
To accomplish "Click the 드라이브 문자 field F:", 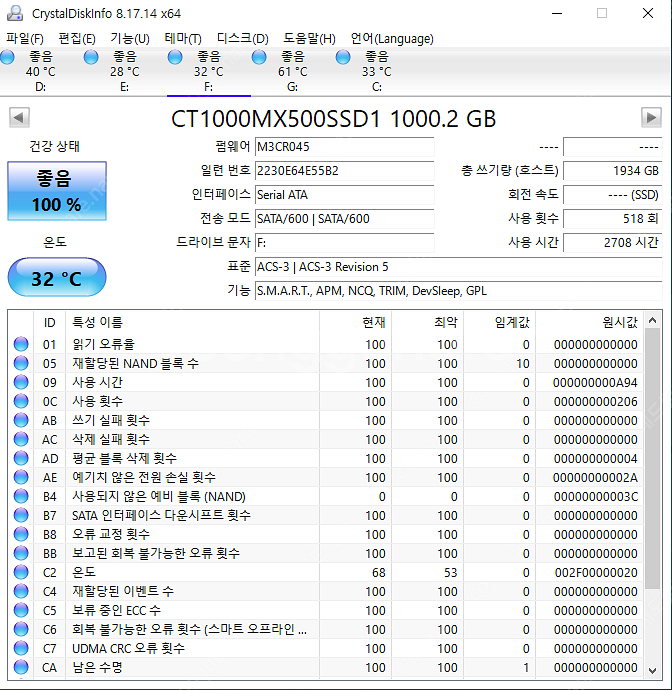I will (x=345, y=242).
